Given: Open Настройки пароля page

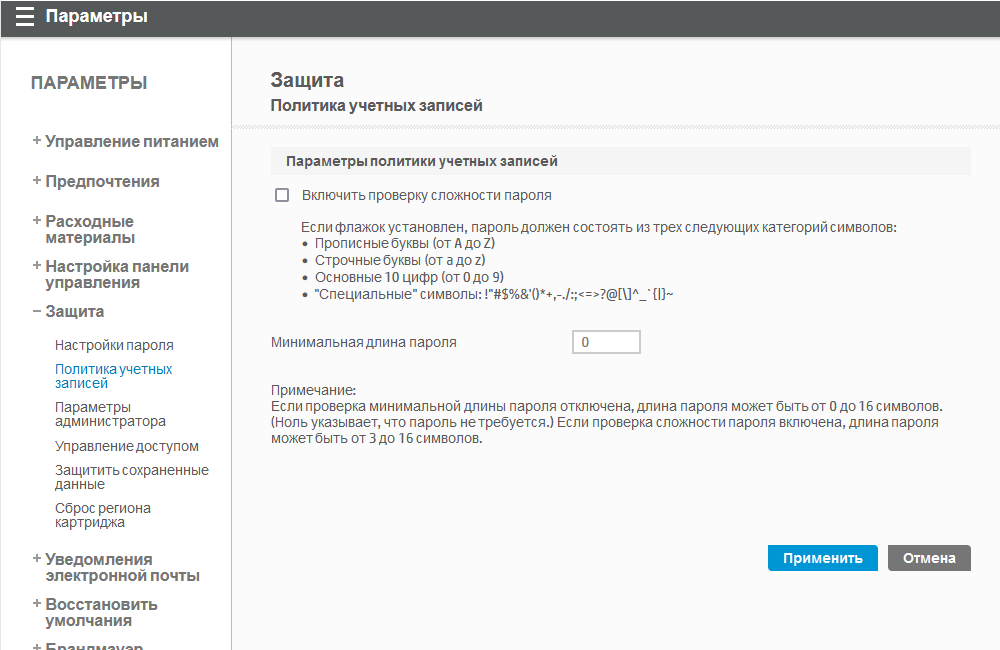Looking at the screenshot, I should point(114,345).
